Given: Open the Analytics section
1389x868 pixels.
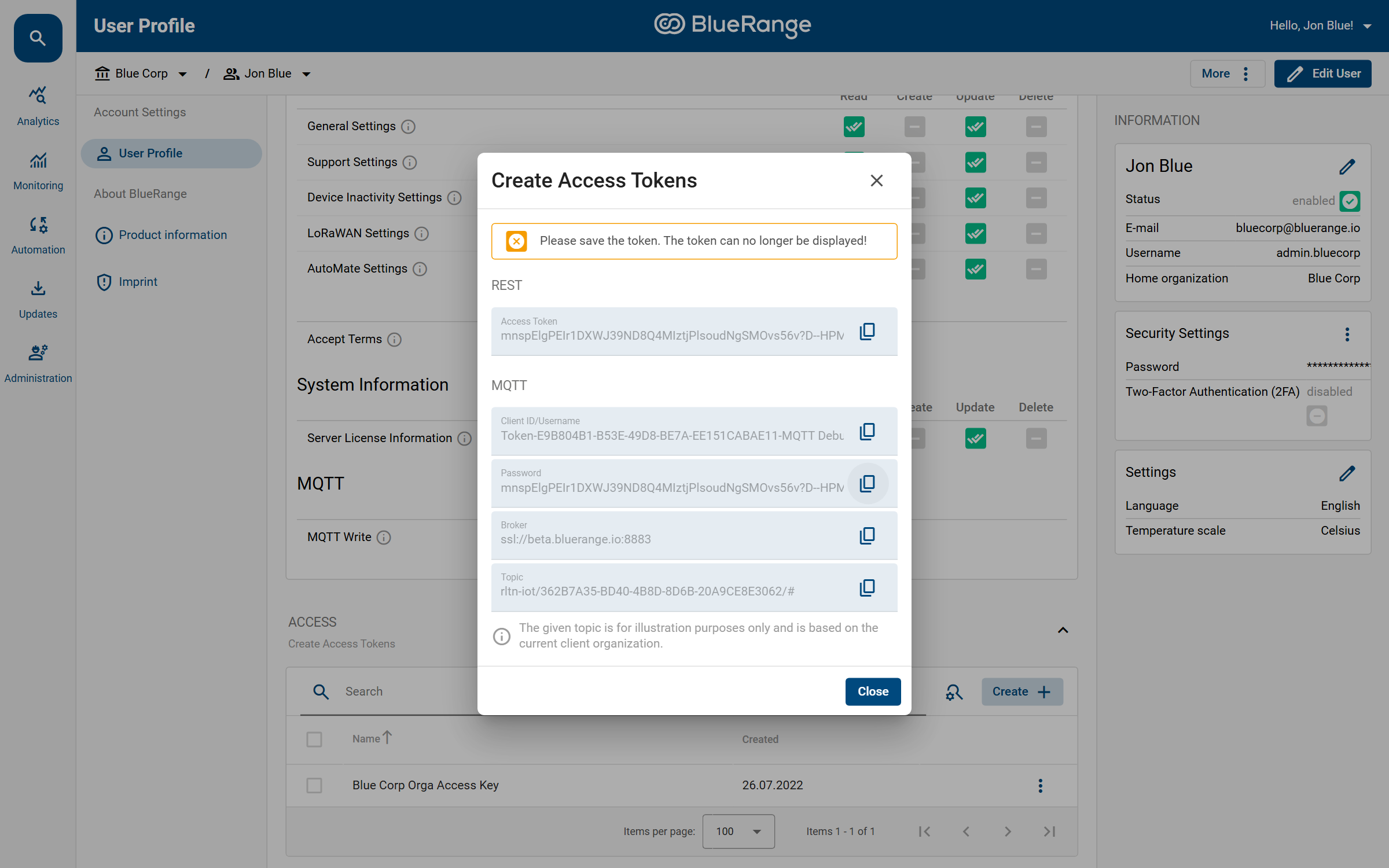Looking at the screenshot, I should click(38, 106).
